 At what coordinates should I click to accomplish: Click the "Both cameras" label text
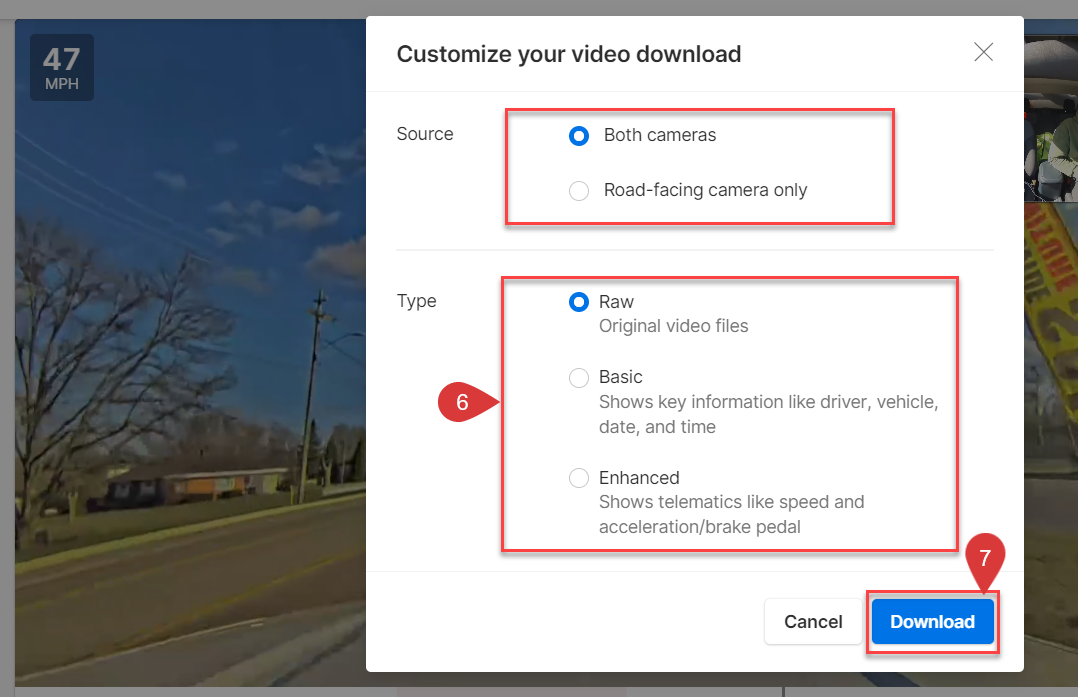coord(660,136)
